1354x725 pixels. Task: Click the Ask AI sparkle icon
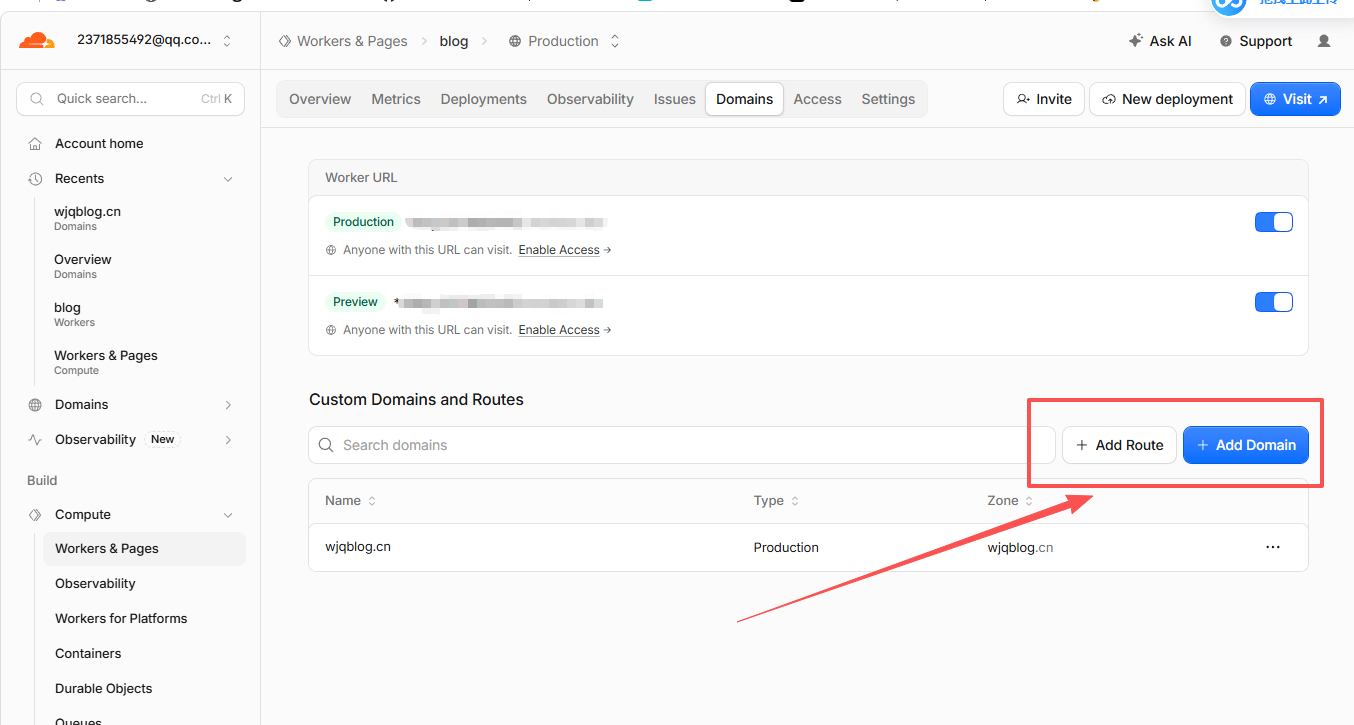coord(1135,41)
